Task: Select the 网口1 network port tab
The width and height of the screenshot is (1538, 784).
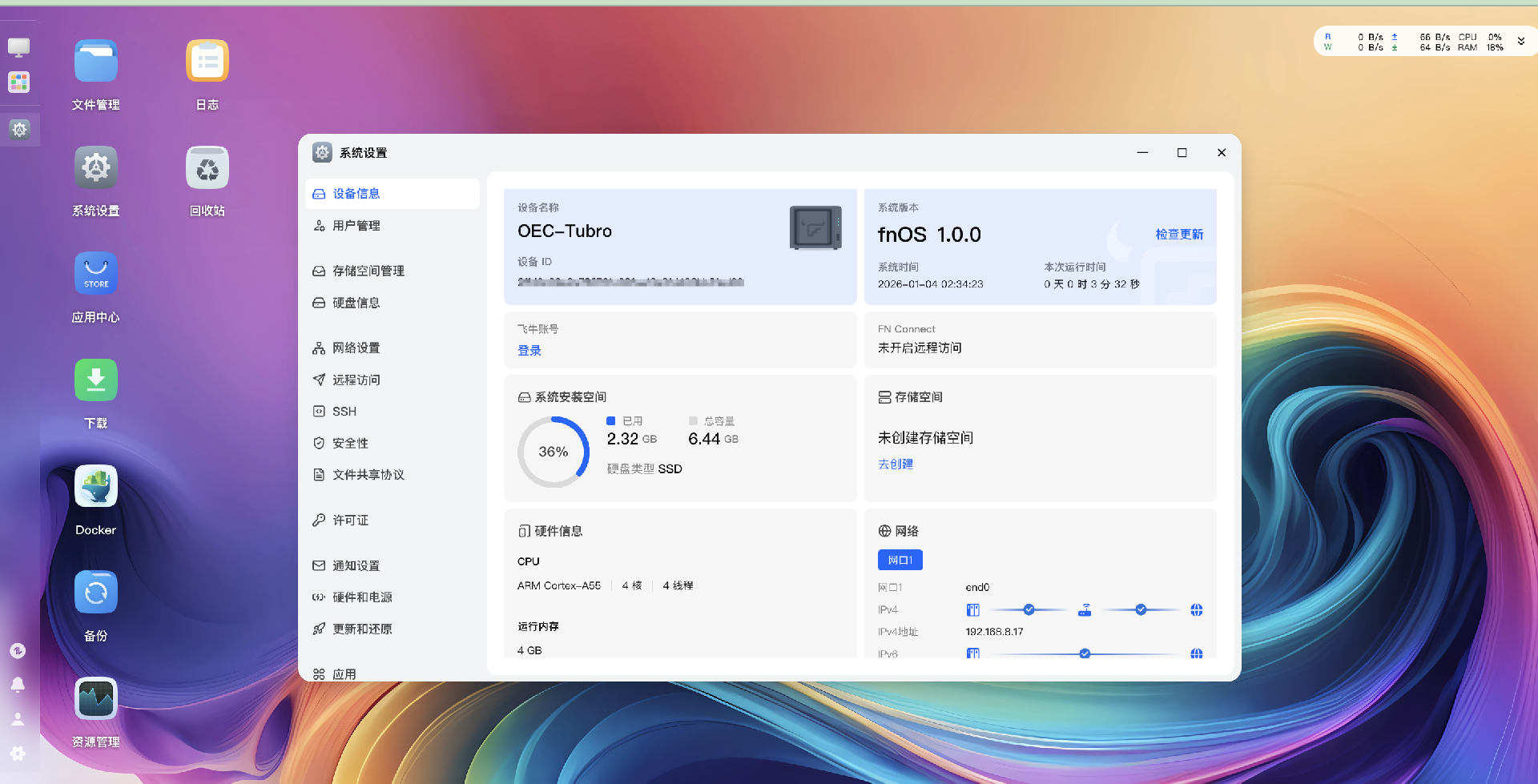Action: coord(900,560)
